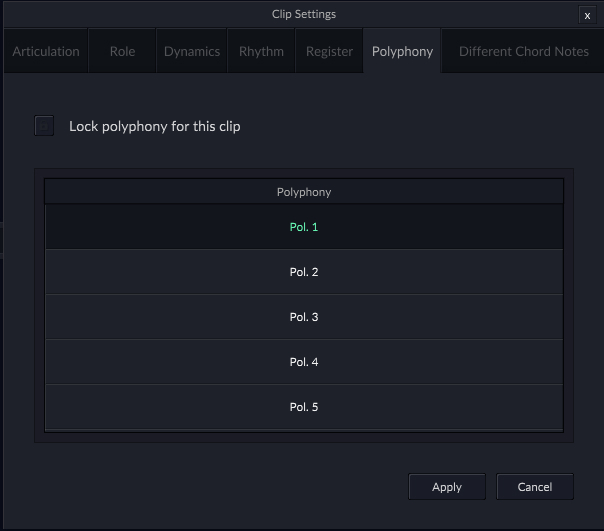Choose the Pol. 5 entry

tap(304, 407)
